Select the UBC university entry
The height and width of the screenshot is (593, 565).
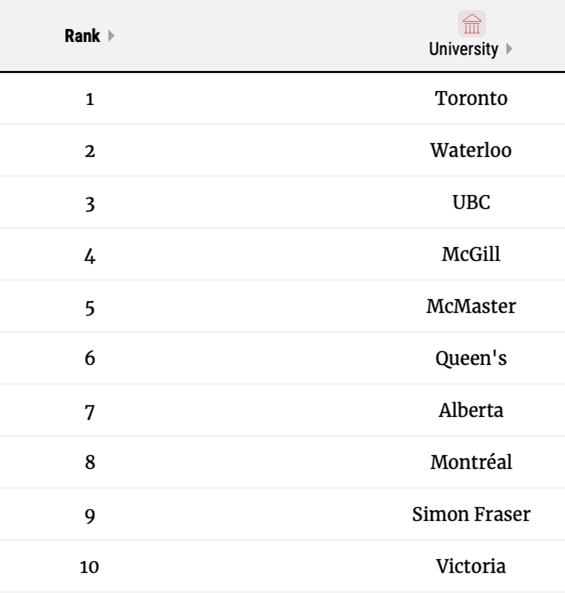[471, 202]
